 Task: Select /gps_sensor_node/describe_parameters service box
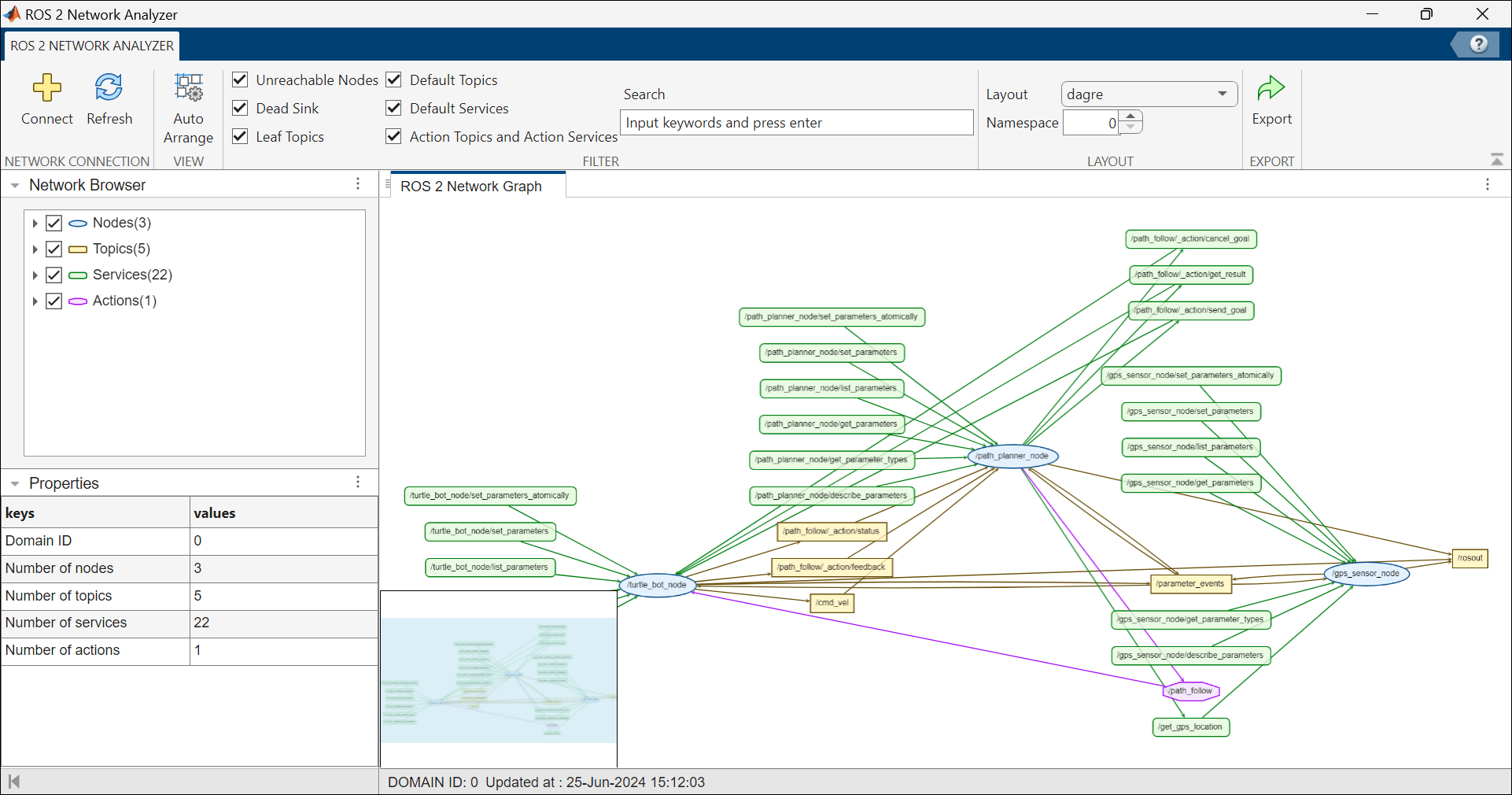(x=1190, y=656)
